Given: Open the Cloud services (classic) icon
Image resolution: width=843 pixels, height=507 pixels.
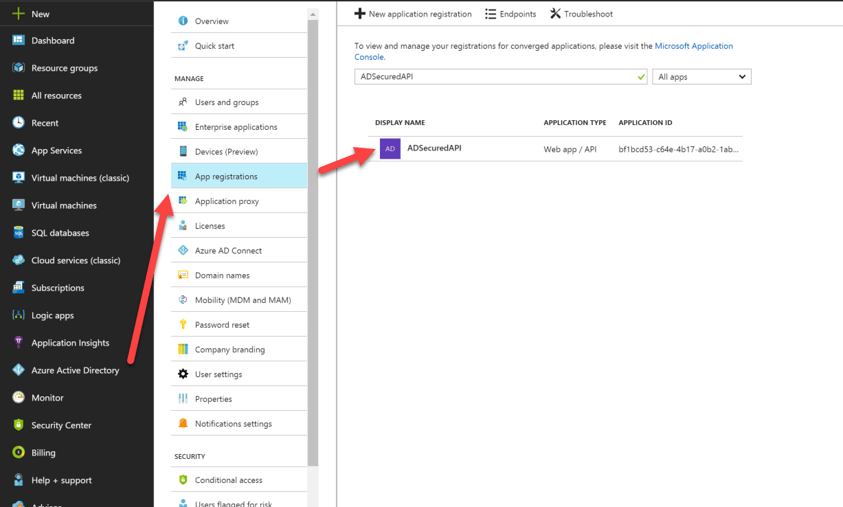Looking at the screenshot, I should click(18, 260).
